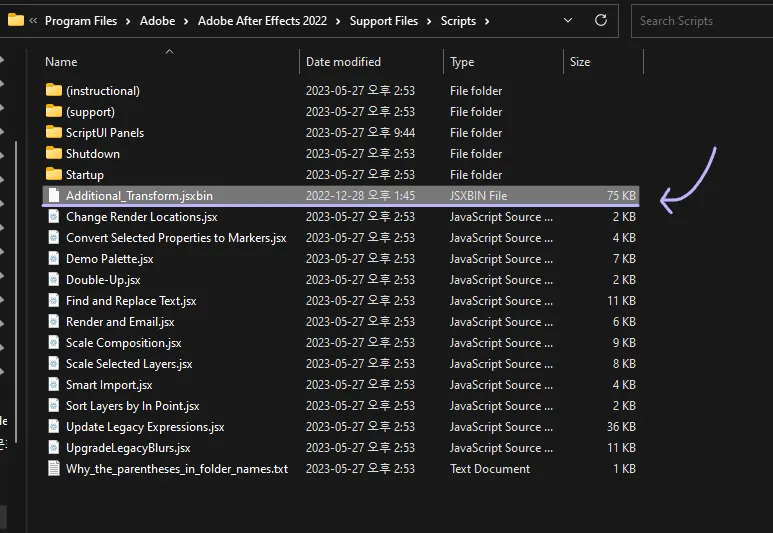
Task: Click the Scale Composition.jsx file icon
Action: tap(54, 342)
